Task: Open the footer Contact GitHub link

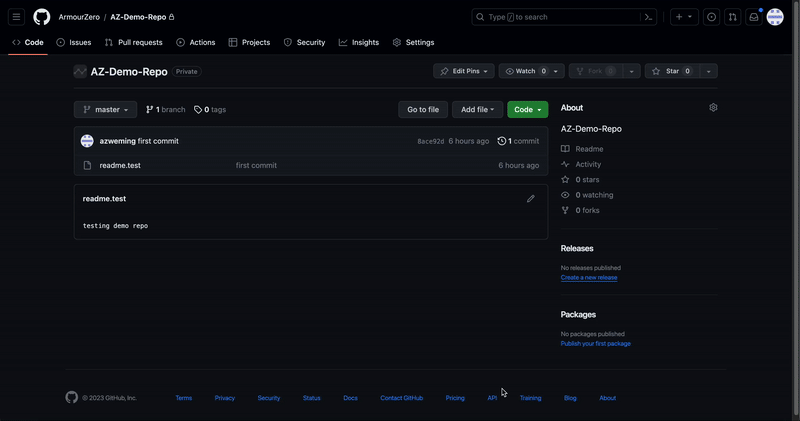Action: click(402, 398)
